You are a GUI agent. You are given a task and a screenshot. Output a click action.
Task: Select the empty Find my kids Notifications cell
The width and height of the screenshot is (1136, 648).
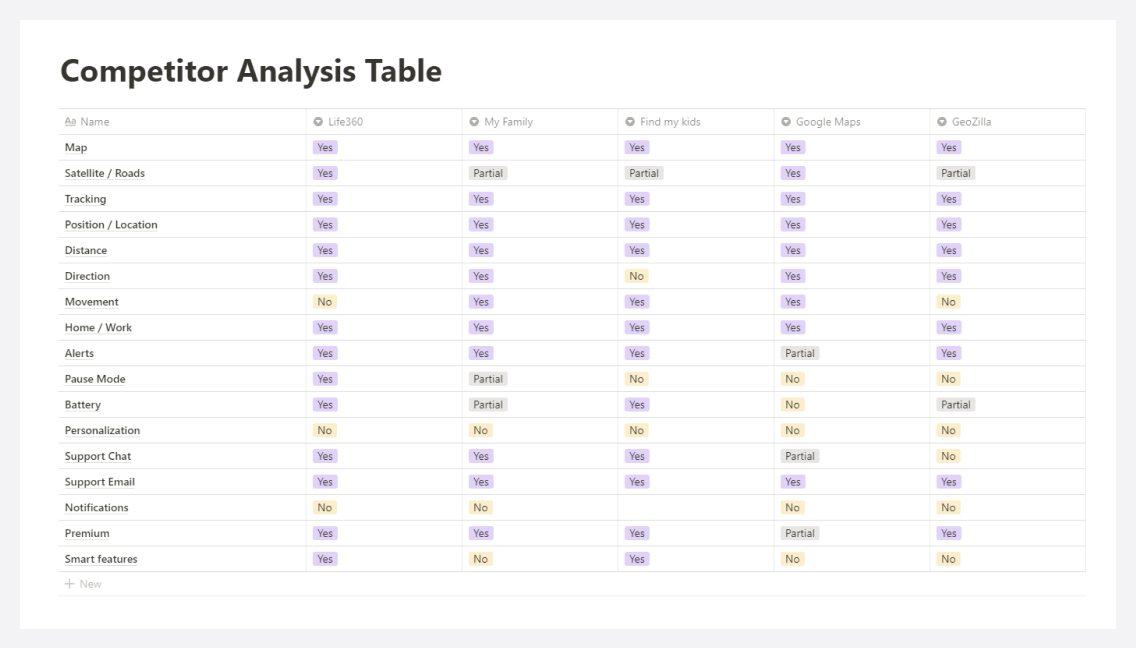pyautogui.click(x=696, y=507)
